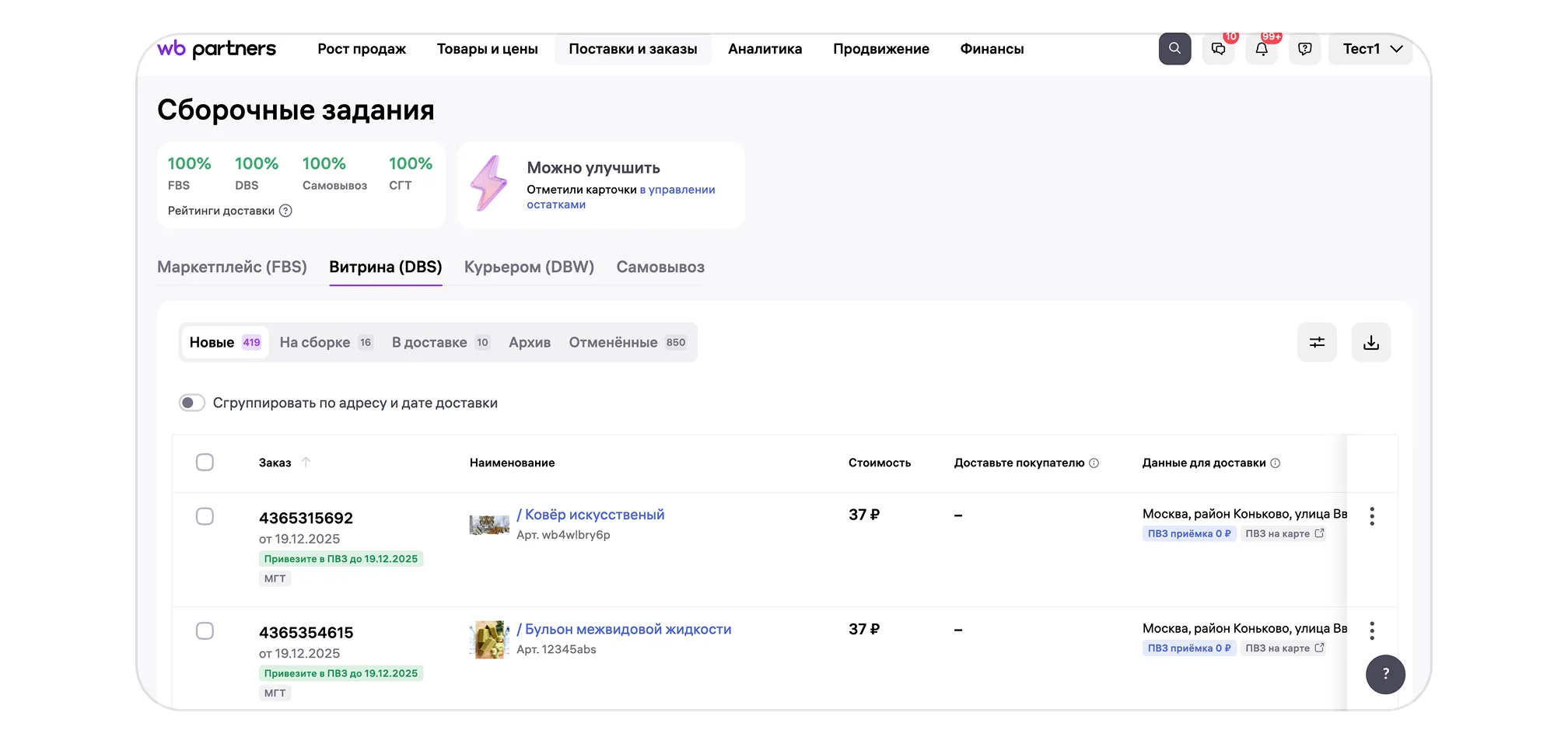Open the chat messages icon
This screenshot has height=744, width=1568.
1218,49
